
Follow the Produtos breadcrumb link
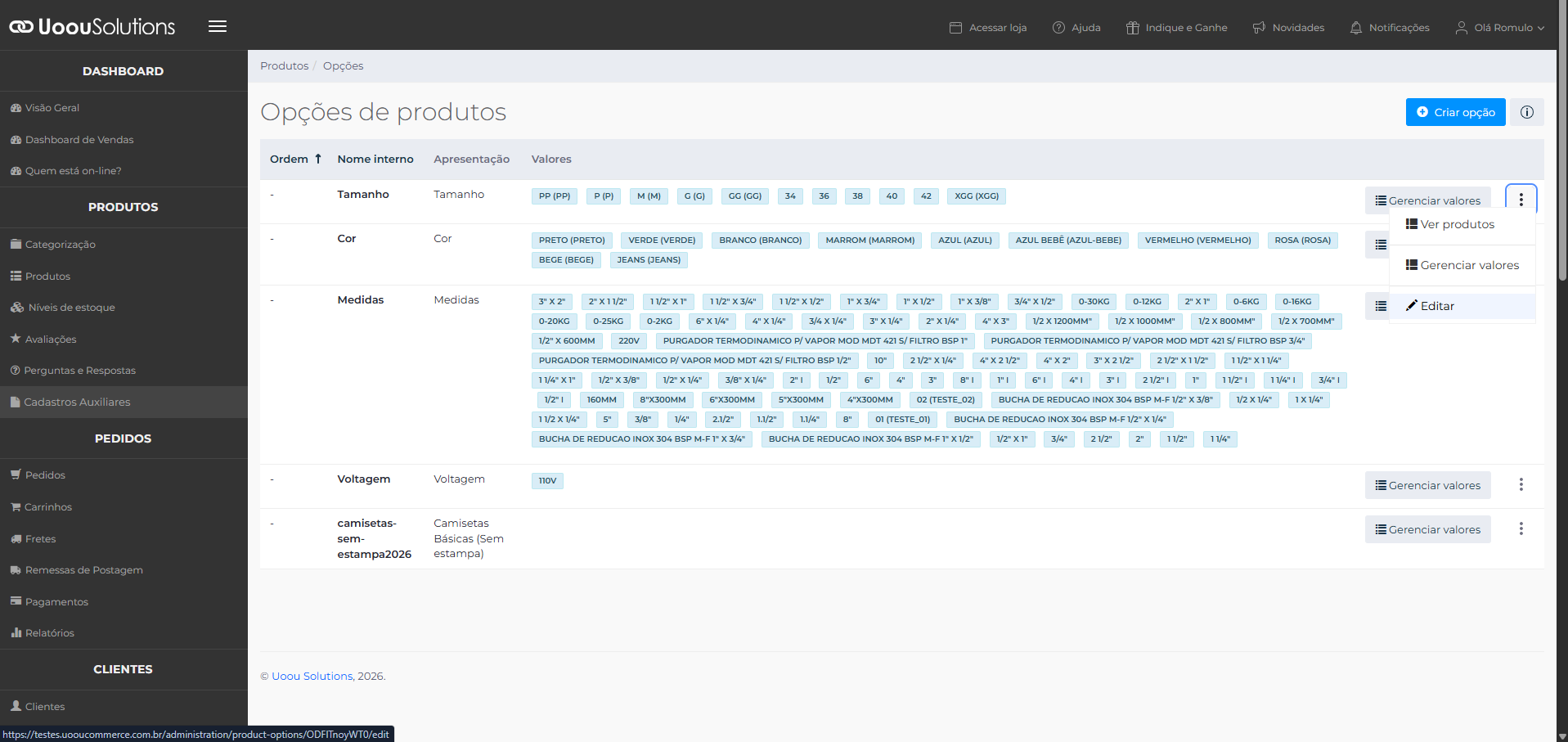[284, 66]
